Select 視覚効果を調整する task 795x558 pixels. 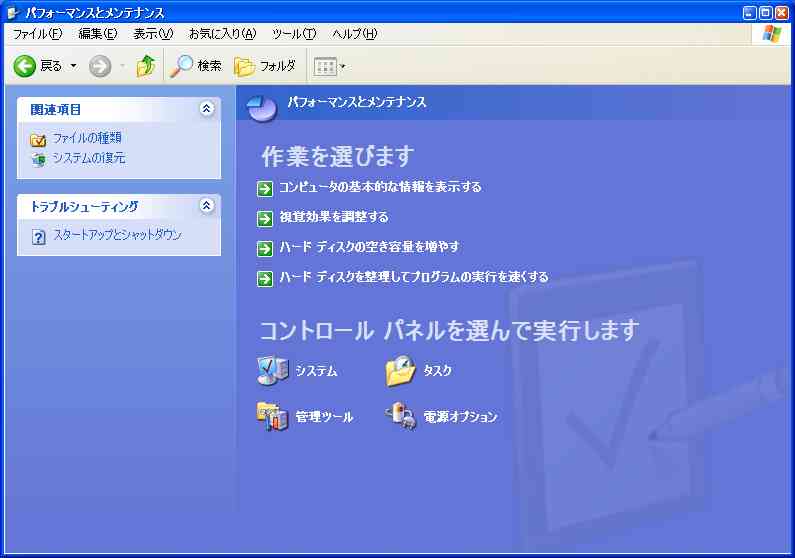click(x=334, y=217)
